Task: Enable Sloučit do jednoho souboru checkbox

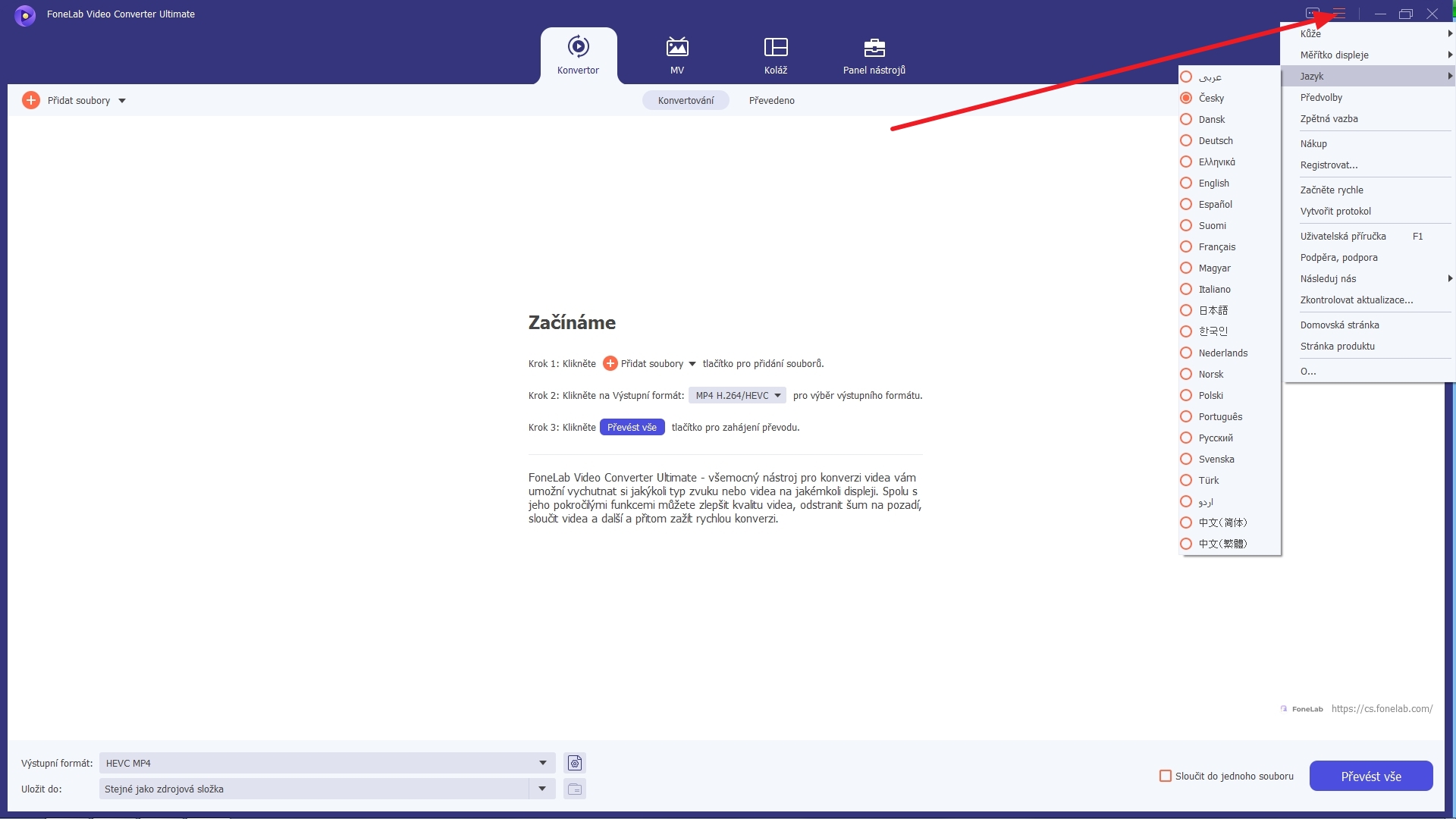Action: 1166,776
